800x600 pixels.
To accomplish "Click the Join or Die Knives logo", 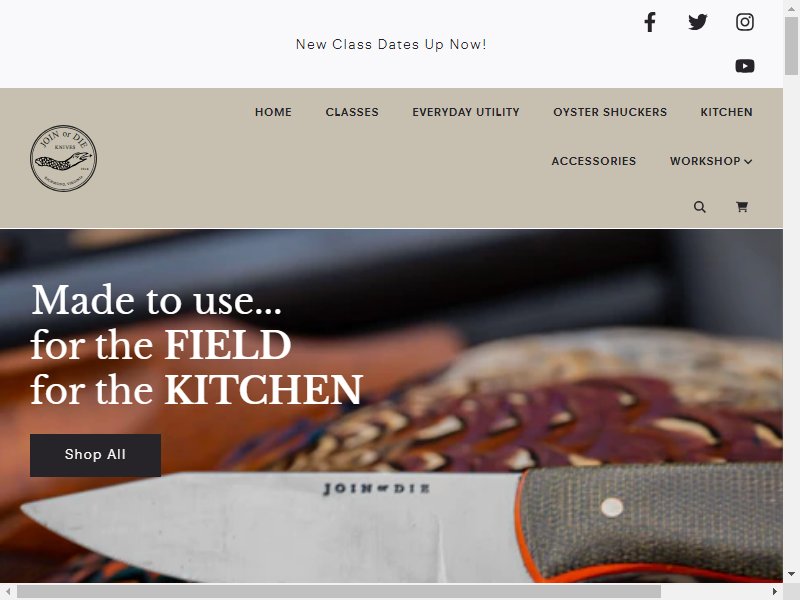I will point(63,158).
